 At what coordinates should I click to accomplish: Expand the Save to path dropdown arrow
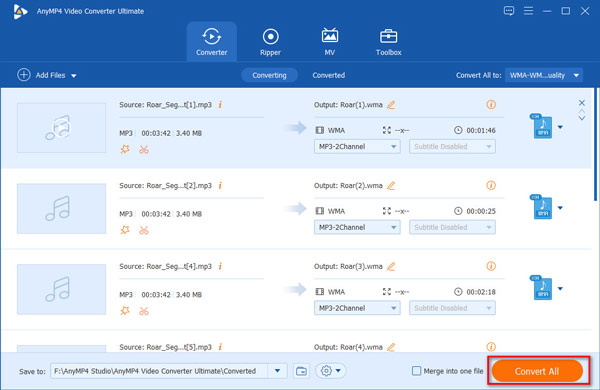(x=277, y=371)
